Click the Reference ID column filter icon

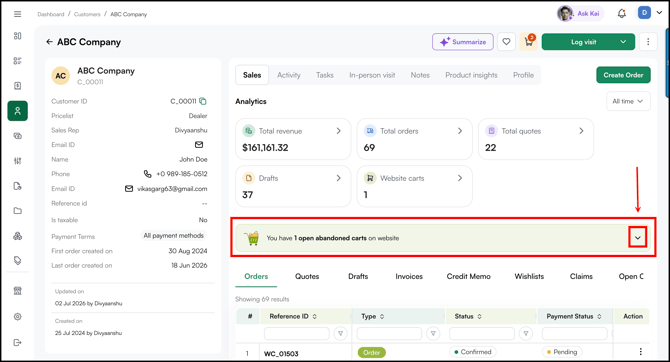(341, 333)
